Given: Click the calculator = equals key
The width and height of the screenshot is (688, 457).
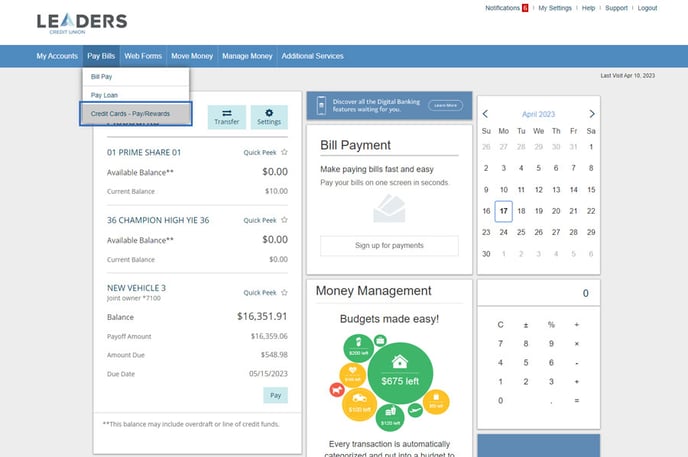Looking at the screenshot, I should click(x=577, y=400).
